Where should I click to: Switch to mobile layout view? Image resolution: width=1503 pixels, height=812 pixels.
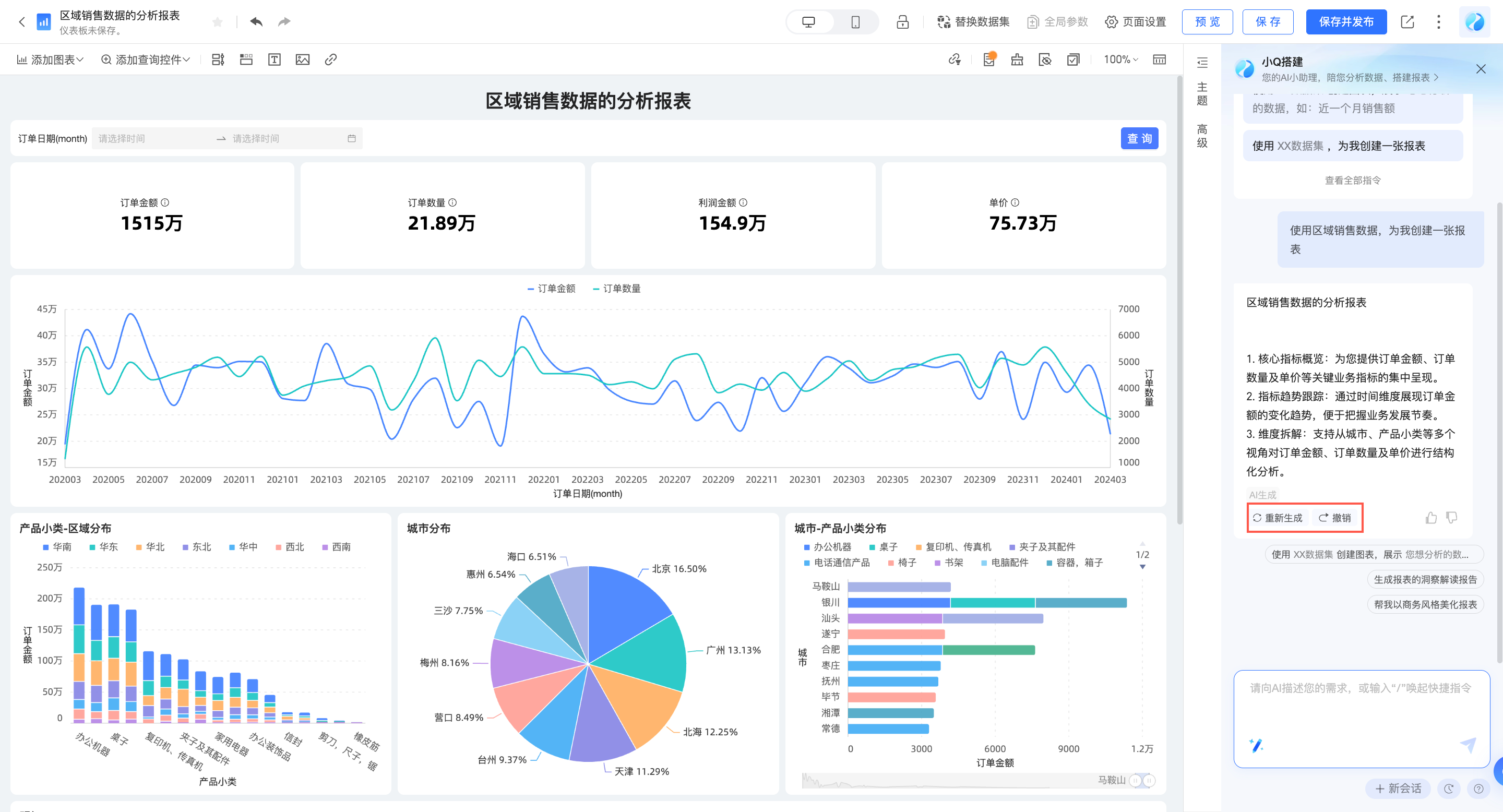pyautogui.click(x=855, y=22)
